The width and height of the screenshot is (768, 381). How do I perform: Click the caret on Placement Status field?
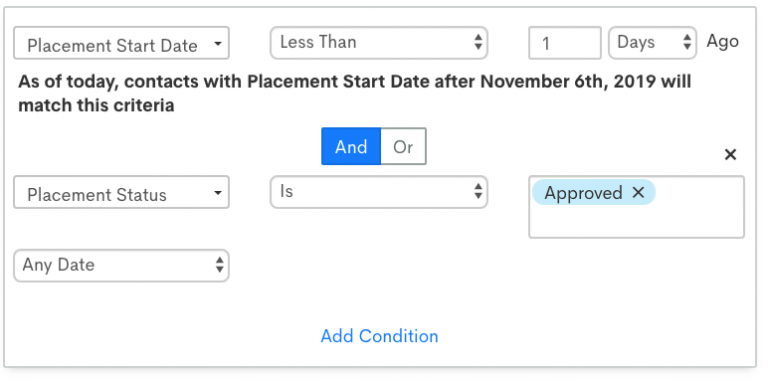click(218, 193)
